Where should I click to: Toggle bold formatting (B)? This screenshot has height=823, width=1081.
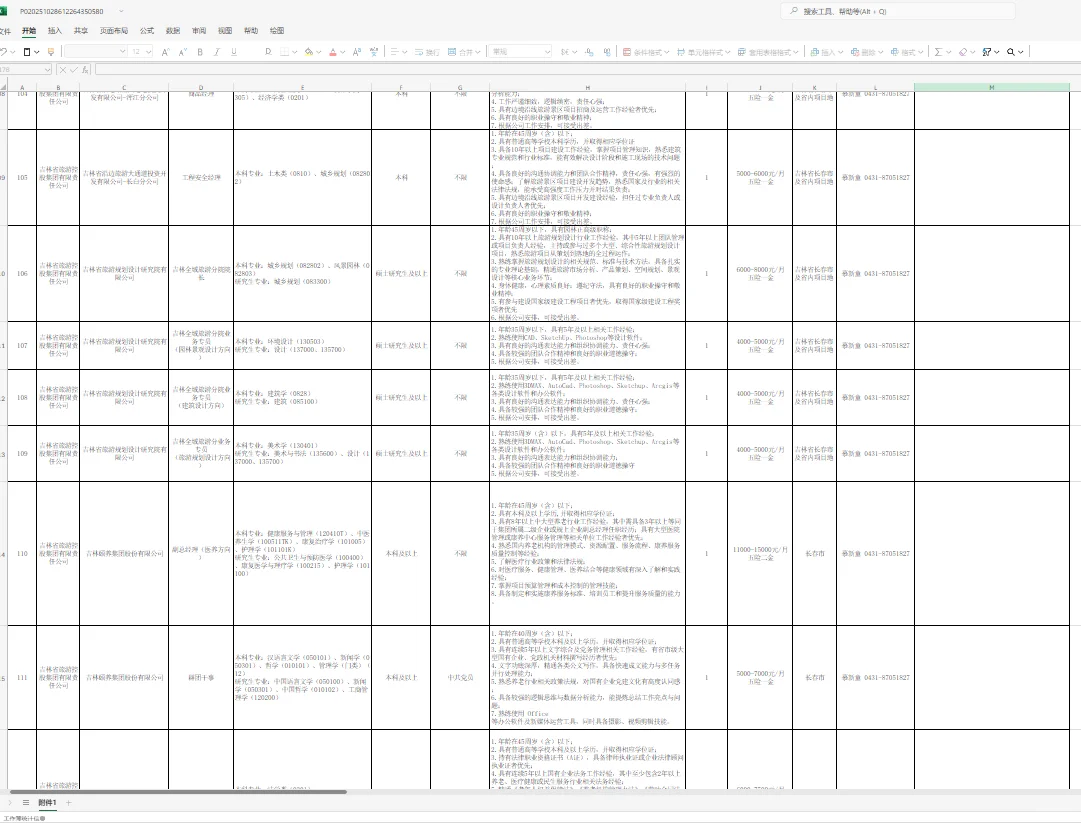tap(200, 52)
